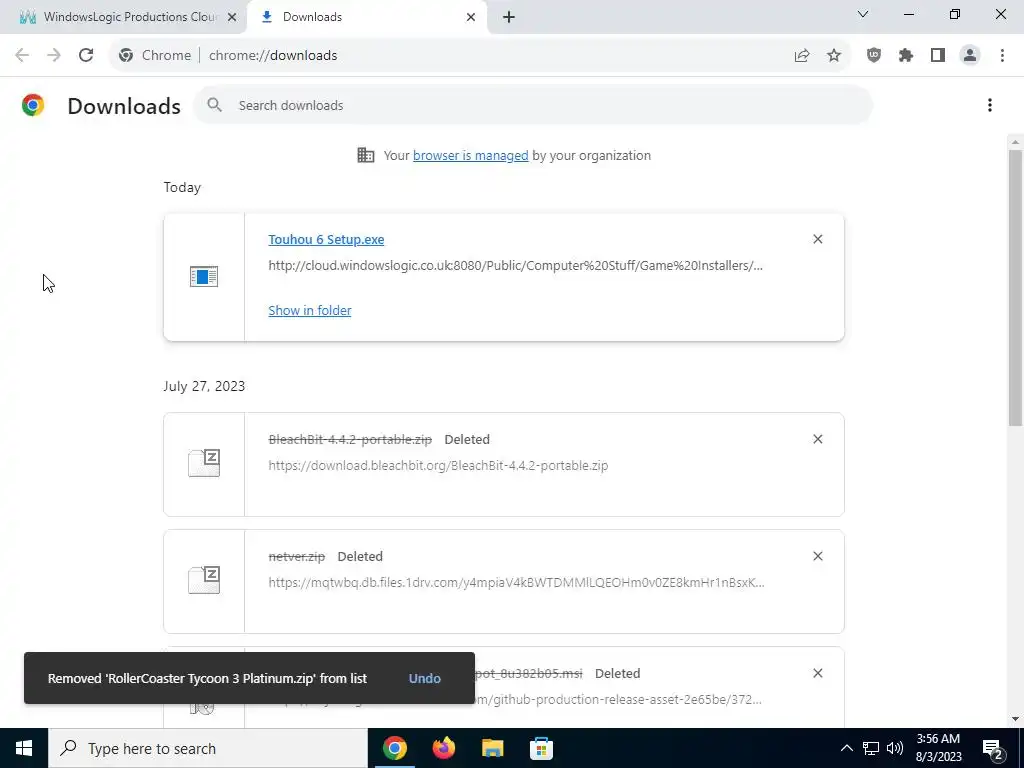Image resolution: width=1024 pixels, height=768 pixels.
Task: Open a new tab with plus button
Action: [509, 17]
